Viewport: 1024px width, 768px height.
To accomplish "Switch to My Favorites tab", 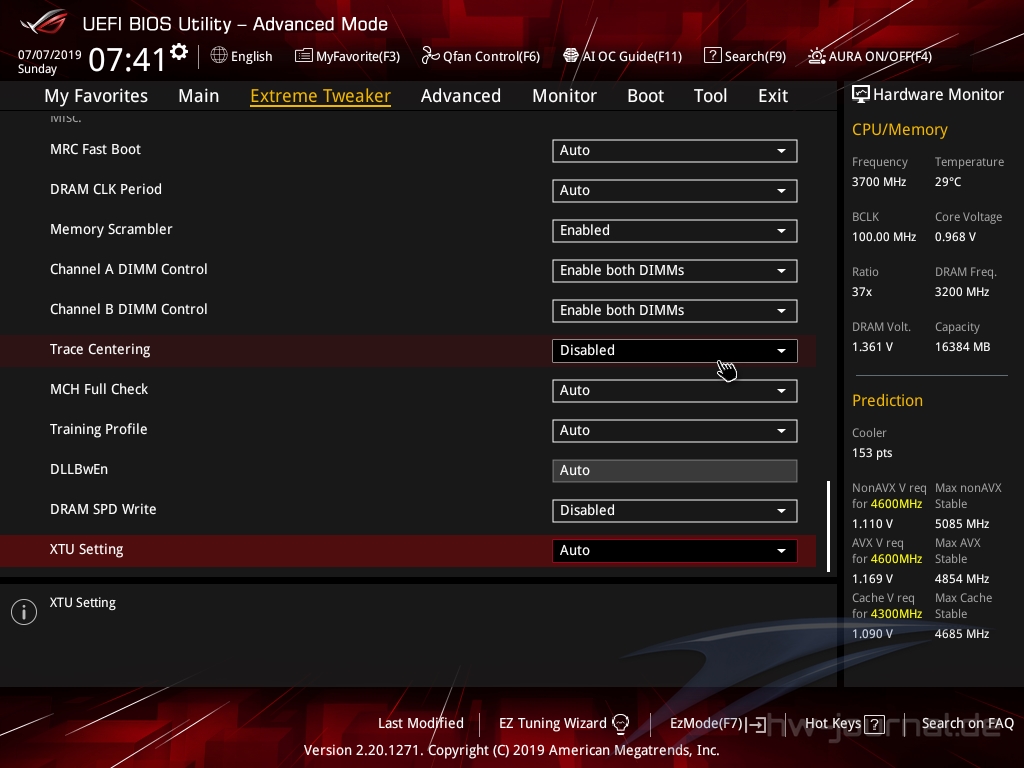I will pyautogui.click(x=96, y=96).
